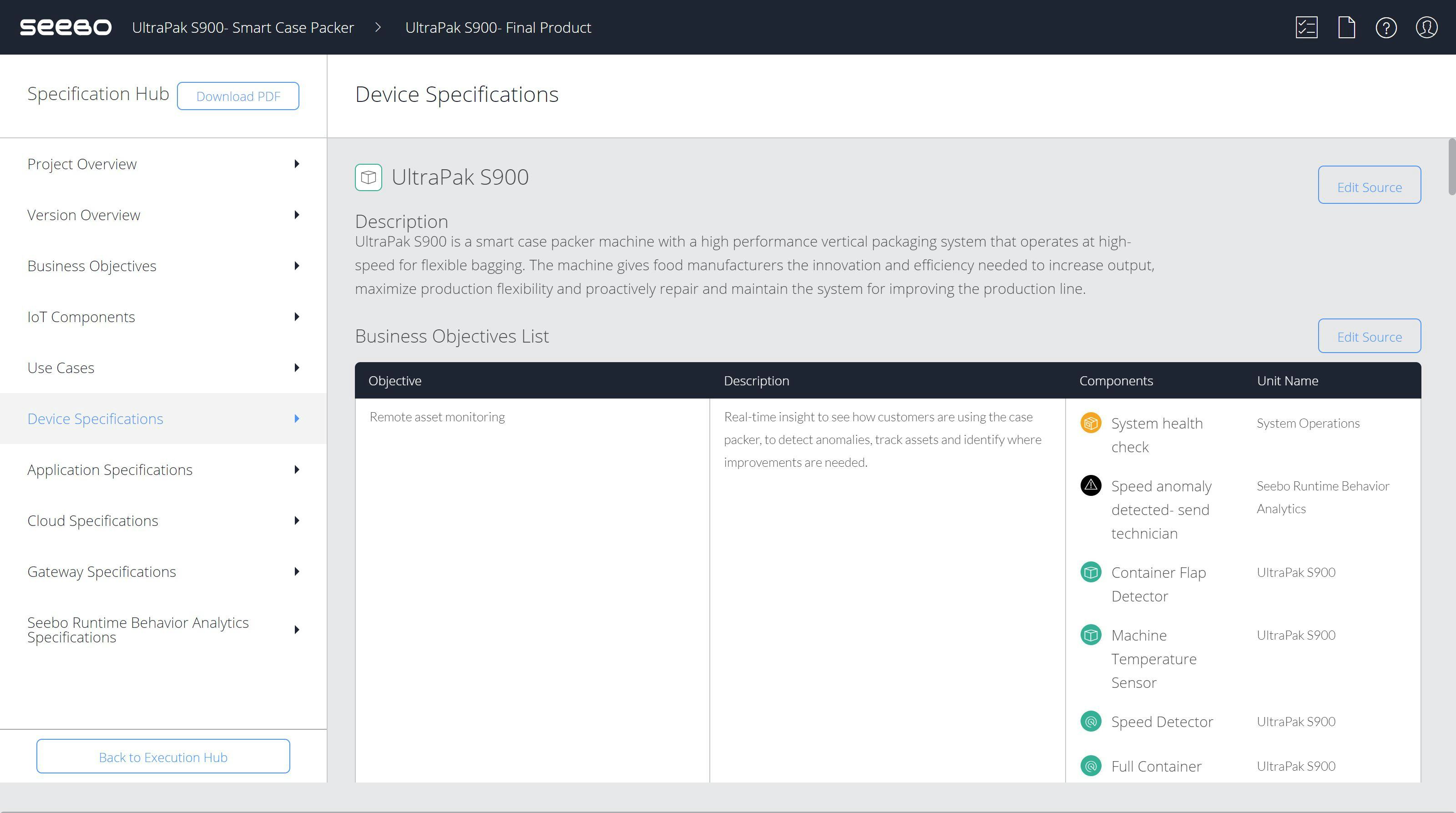Click the UltraPak S900 device icon
Viewport: 1456px width, 813px height.
click(x=368, y=177)
